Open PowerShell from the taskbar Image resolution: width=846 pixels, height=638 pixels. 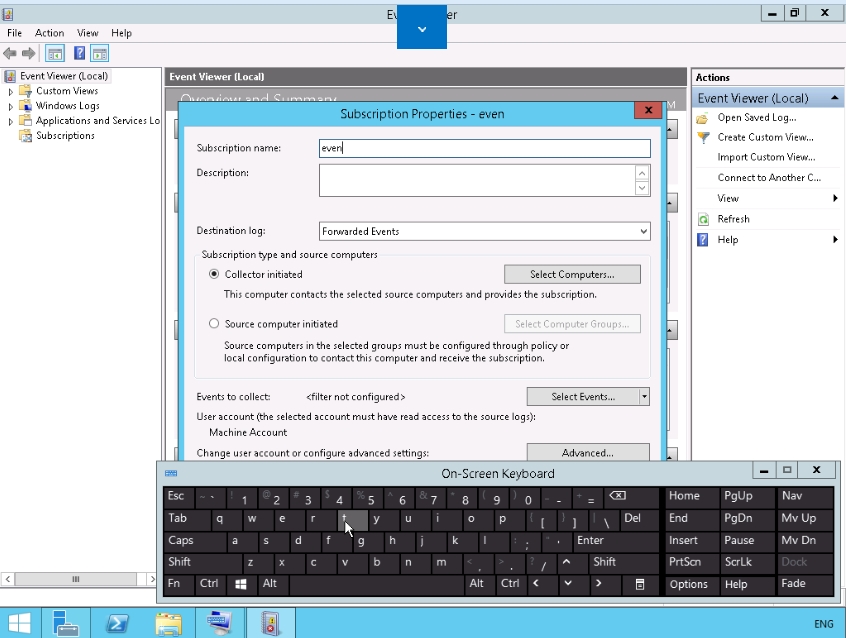tap(116, 623)
